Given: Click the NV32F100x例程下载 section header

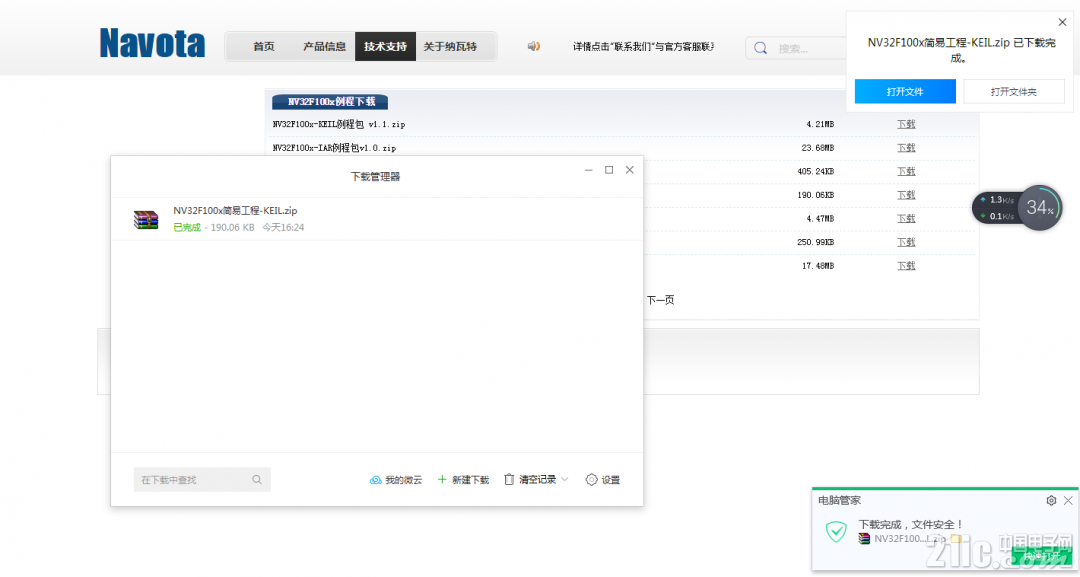Looking at the screenshot, I should pyautogui.click(x=330, y=102).
